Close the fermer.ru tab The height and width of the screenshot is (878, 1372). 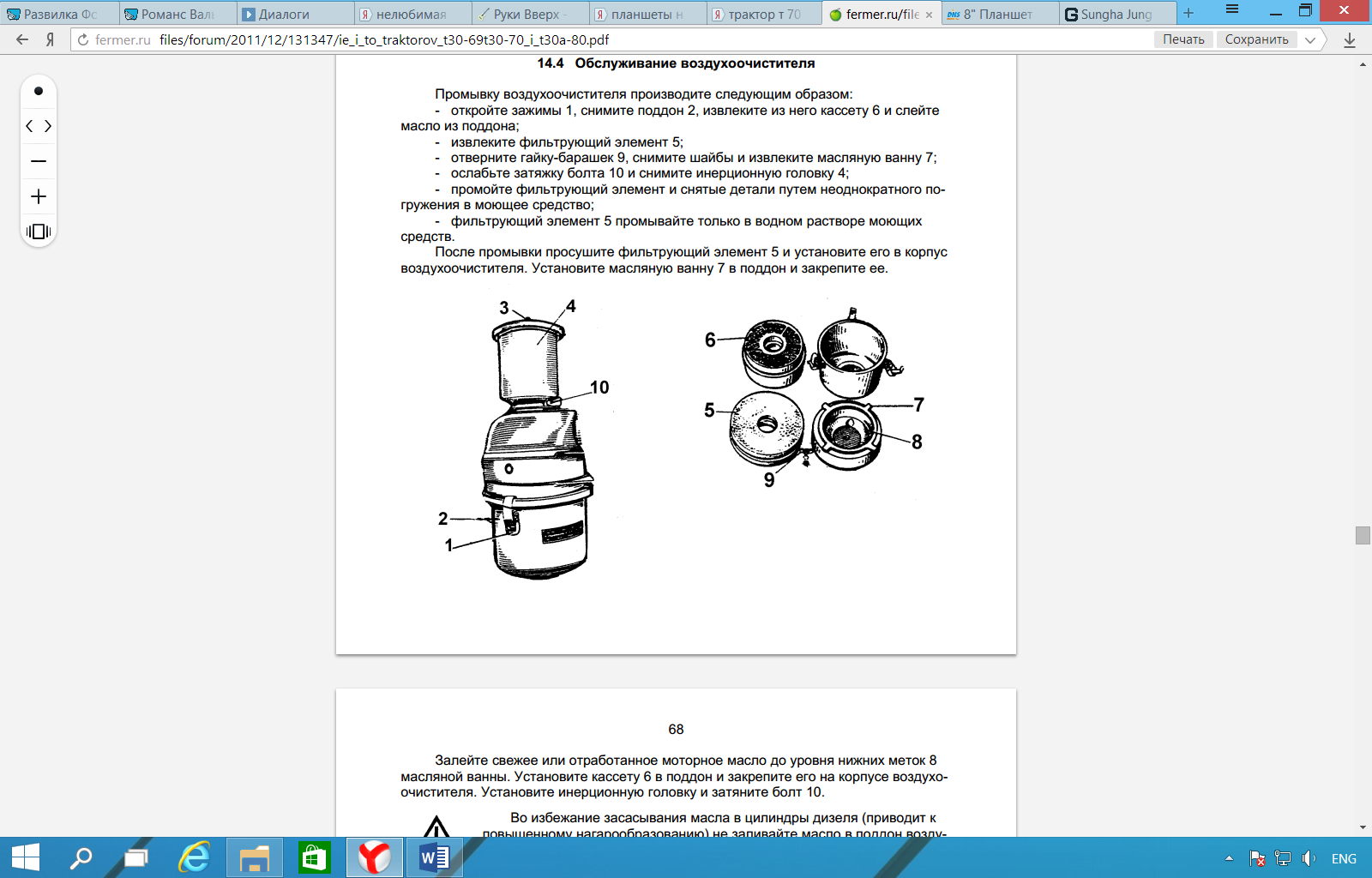(929, 15)
